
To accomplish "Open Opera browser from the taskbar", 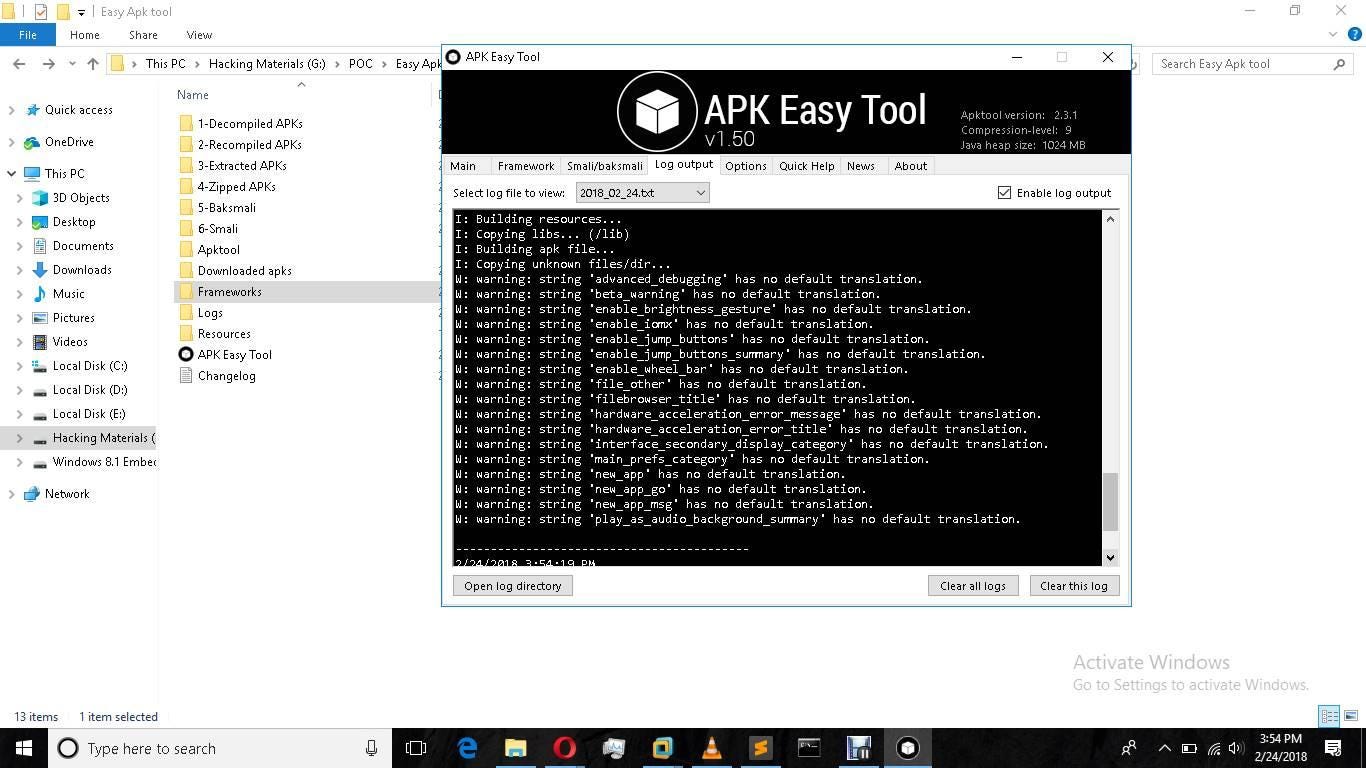I will coord(565,748).
